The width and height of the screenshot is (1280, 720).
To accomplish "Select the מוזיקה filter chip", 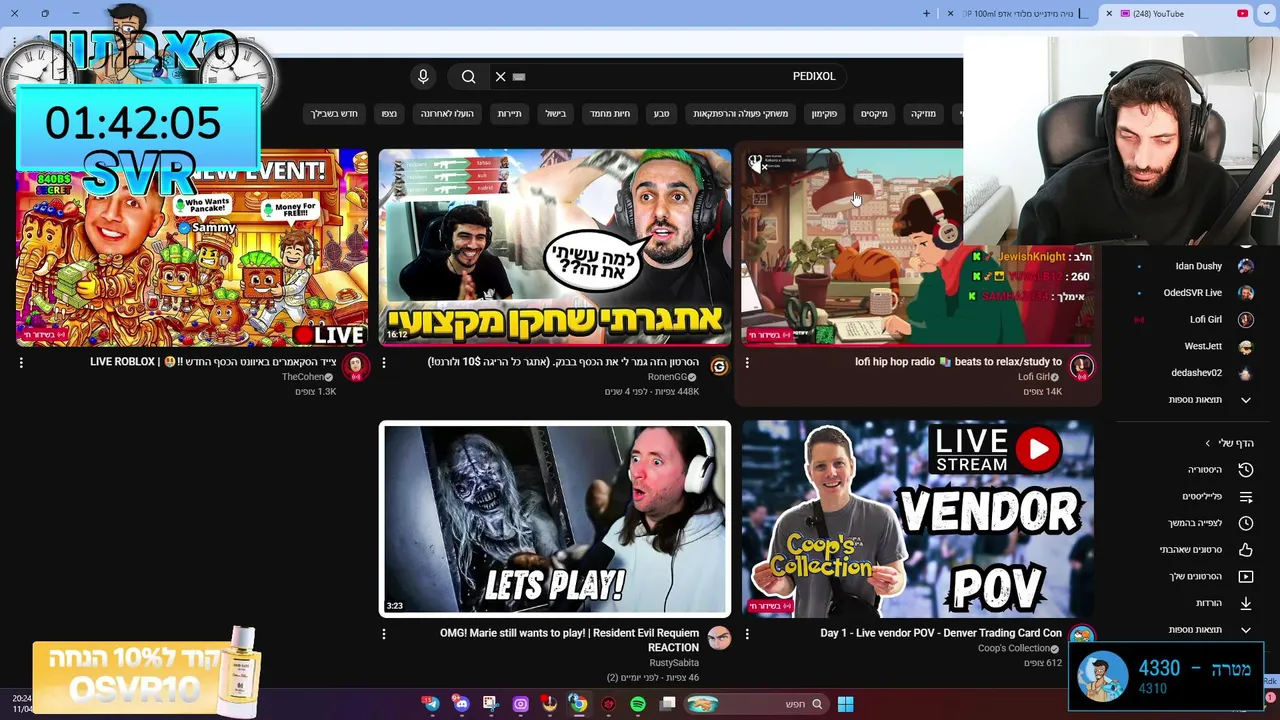I will click(923, 114).
